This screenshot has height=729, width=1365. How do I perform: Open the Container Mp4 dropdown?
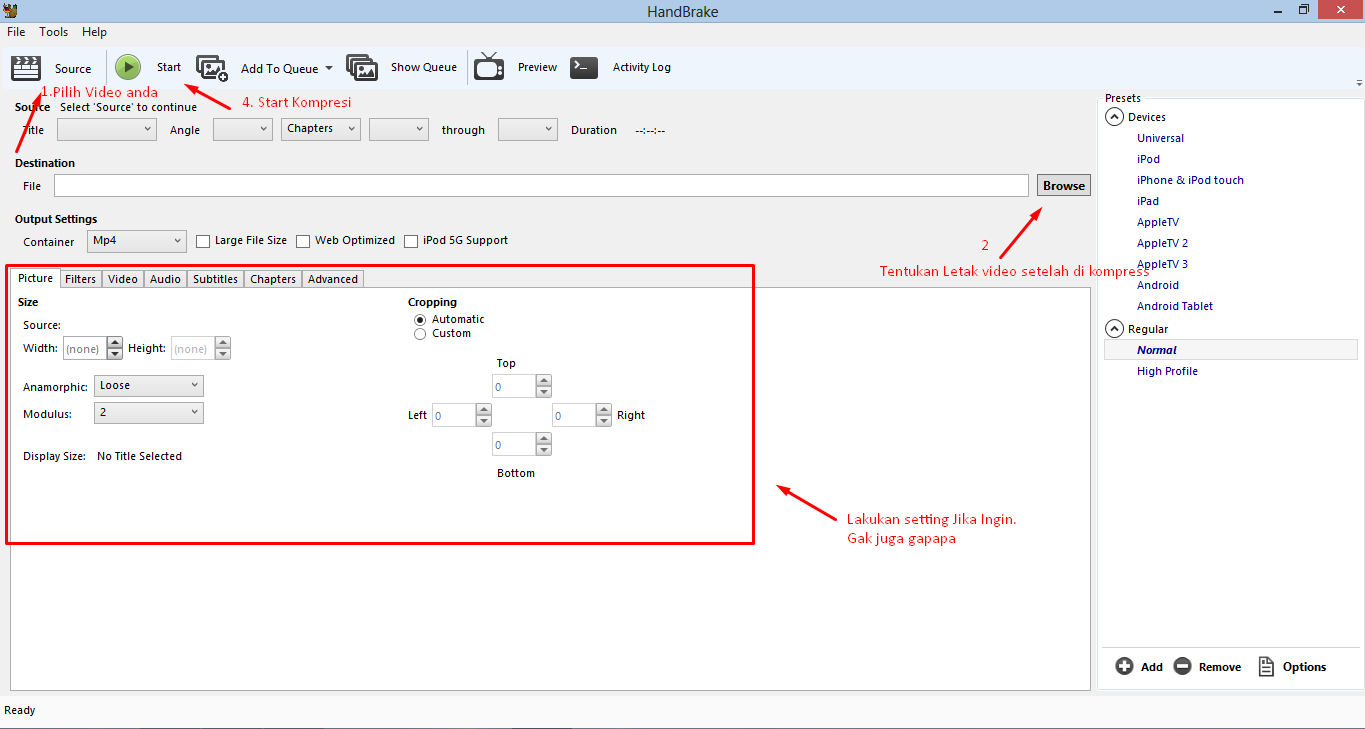pos(137,241)
